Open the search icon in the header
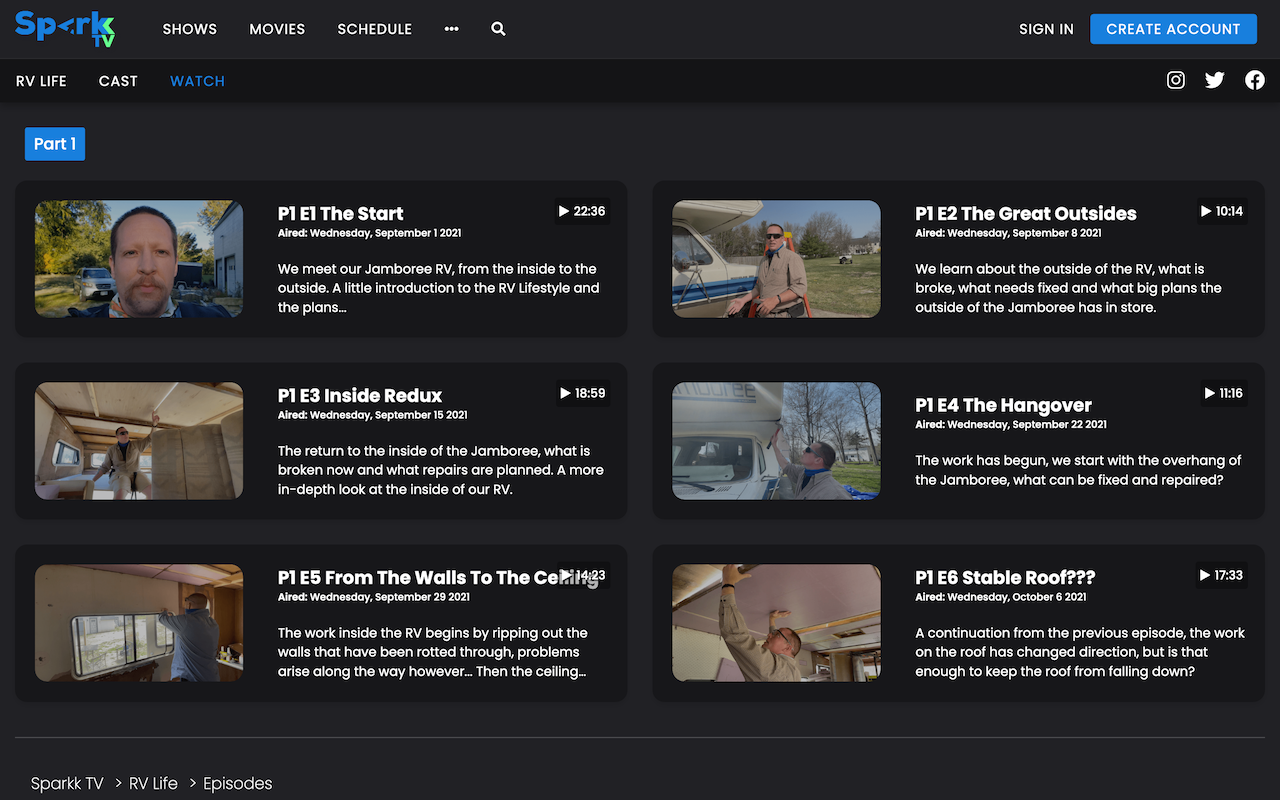This screenshot has height=800, width=1280. [x=498, y=29]
